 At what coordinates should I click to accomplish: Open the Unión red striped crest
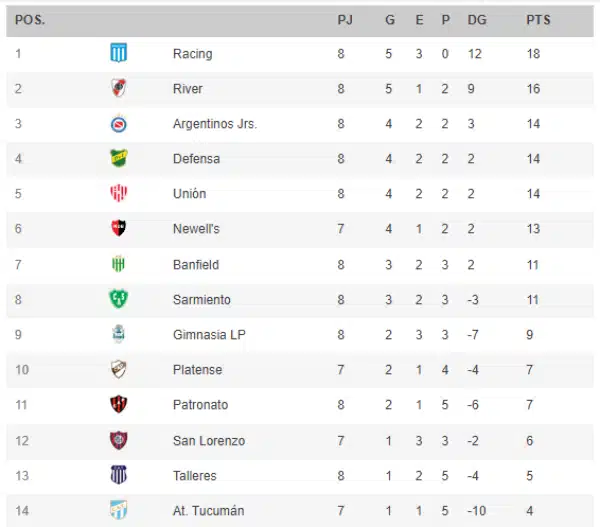click(119, 193)
